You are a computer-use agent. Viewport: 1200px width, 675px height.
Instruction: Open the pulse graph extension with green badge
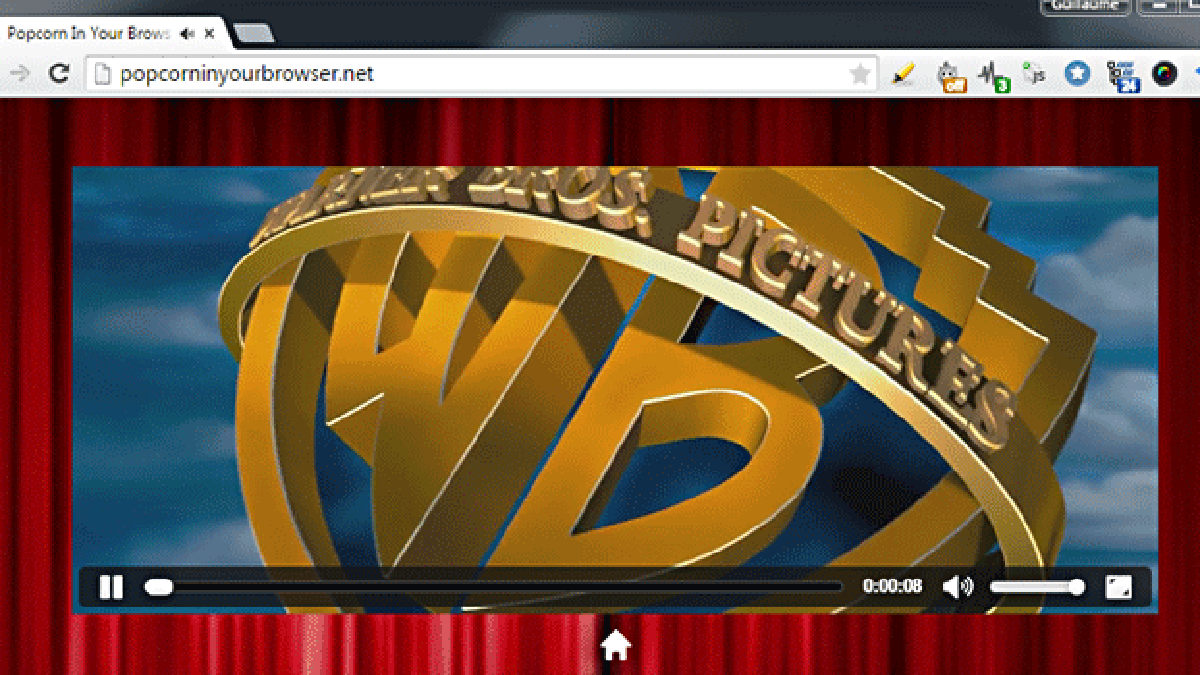click(993, 75)
